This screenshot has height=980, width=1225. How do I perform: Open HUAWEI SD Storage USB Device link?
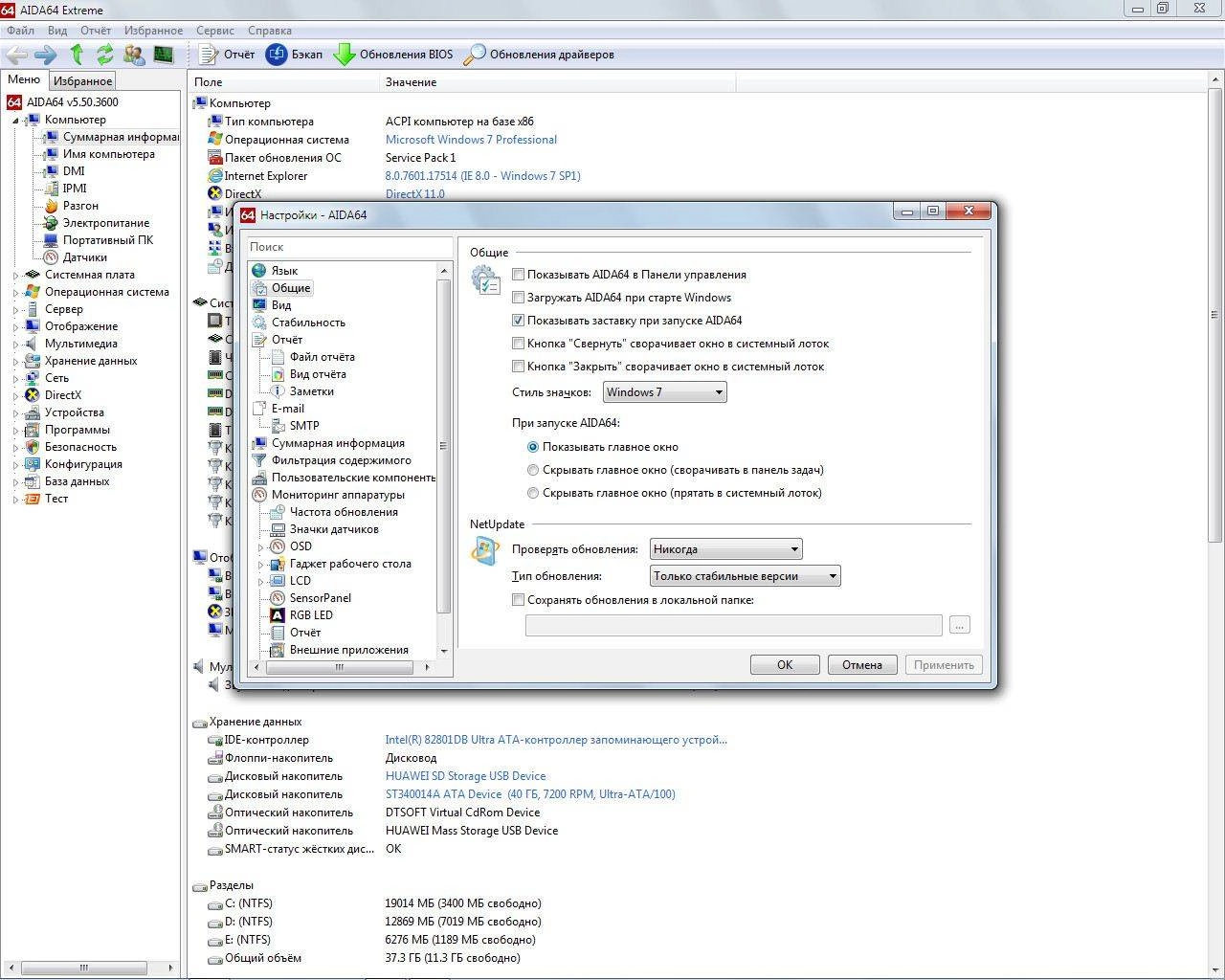[x=465, y=776]
